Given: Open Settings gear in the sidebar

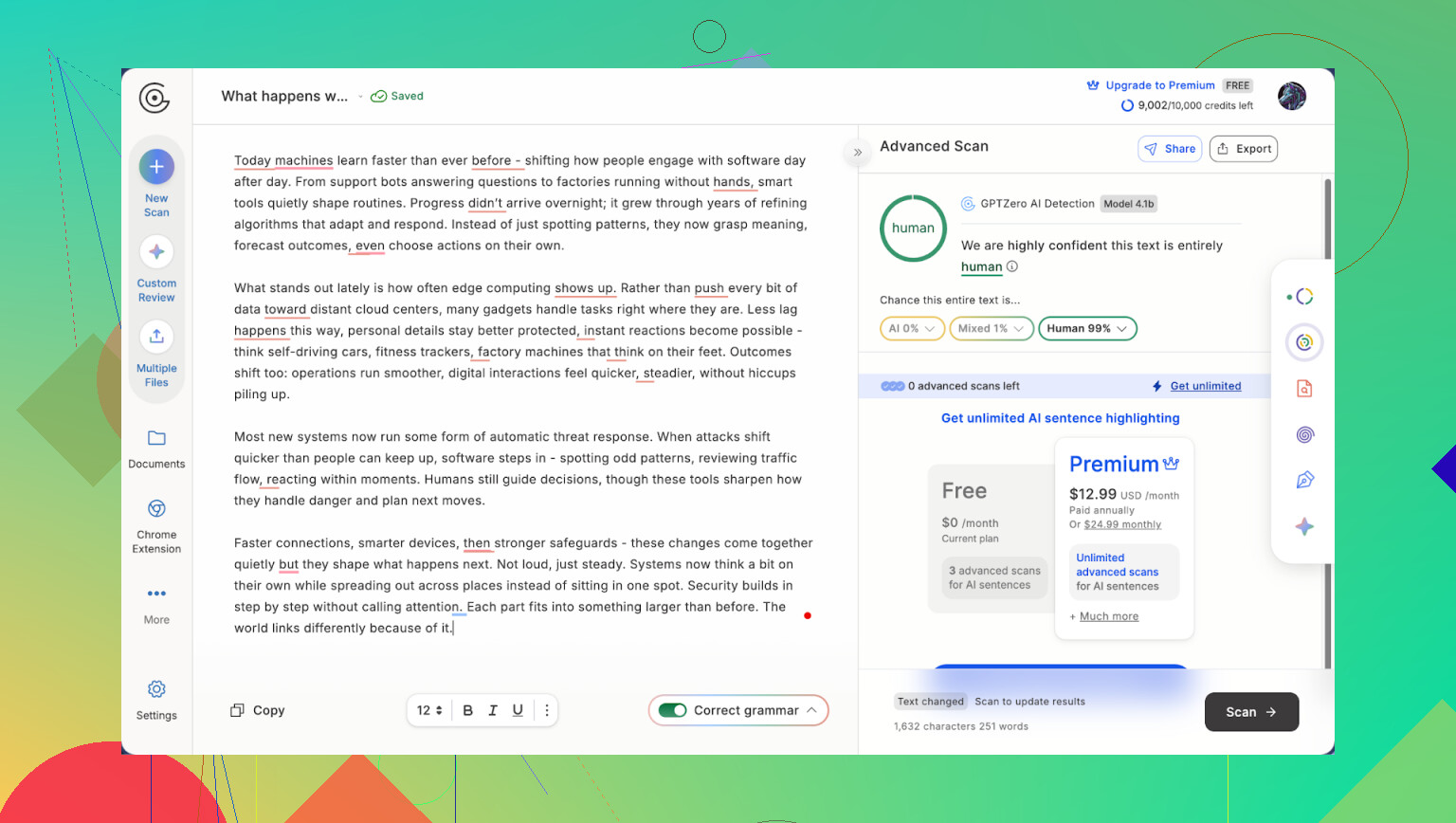Looking at the screenshot, I should 156,689.
